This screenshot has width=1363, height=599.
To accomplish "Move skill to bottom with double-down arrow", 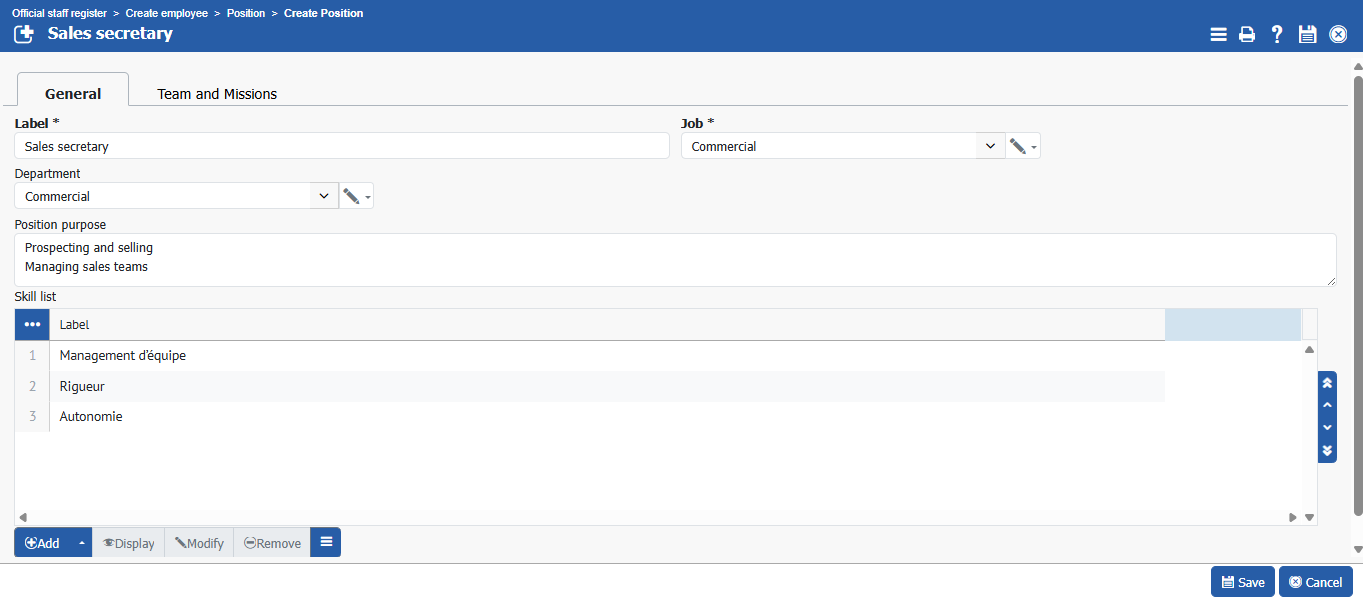I will [x=1327, y=451].
